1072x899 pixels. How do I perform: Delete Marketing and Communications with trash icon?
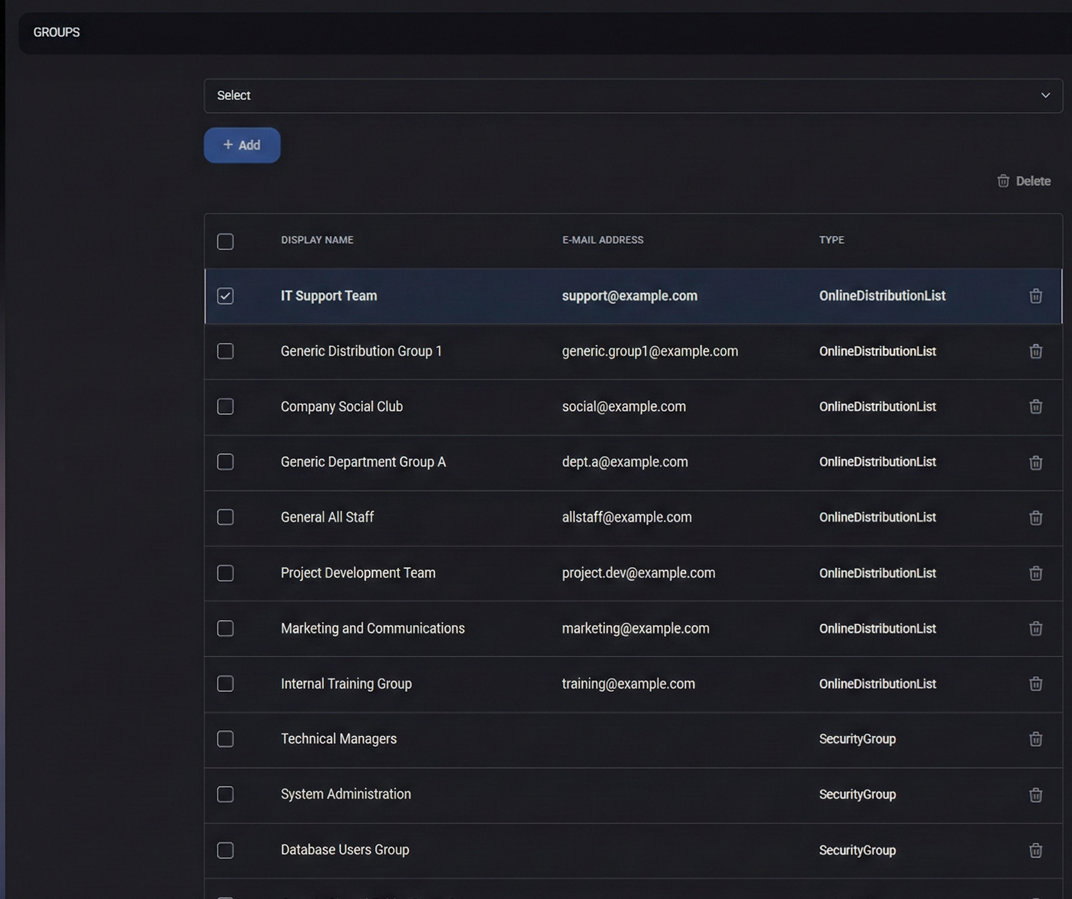pyautogui.click(x=1035, y=628)
